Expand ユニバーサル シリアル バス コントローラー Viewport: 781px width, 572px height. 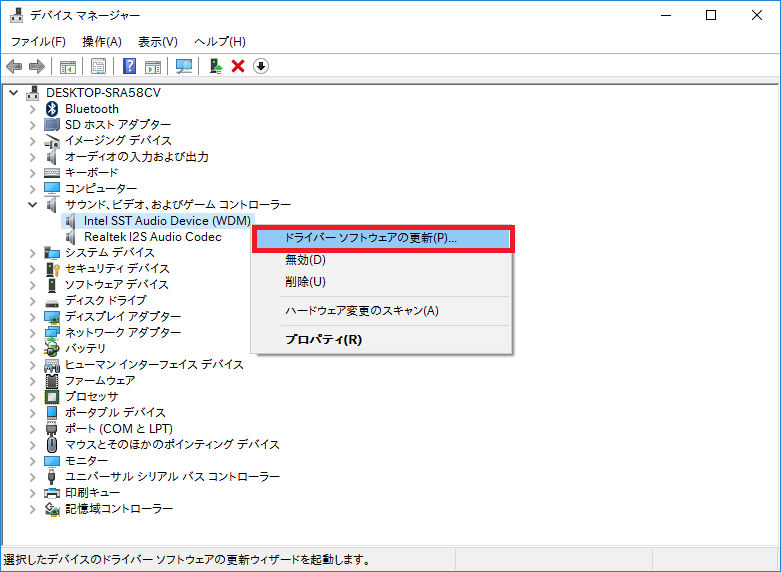(32, 477)
